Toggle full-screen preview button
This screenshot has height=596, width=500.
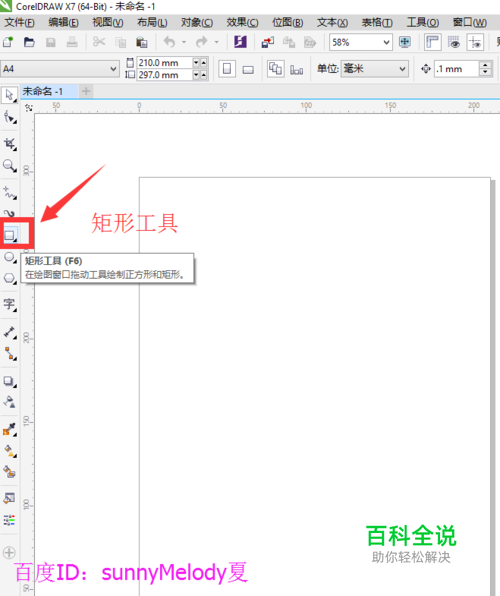405,42
